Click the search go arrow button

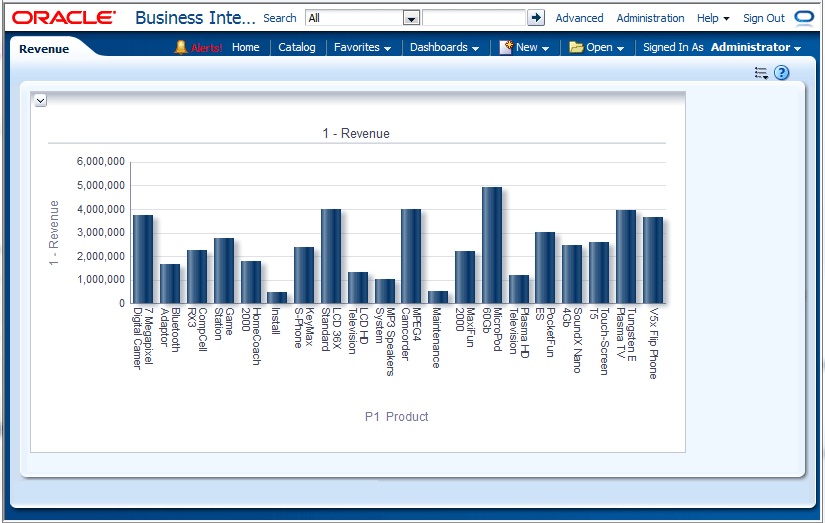pos(536,17)
